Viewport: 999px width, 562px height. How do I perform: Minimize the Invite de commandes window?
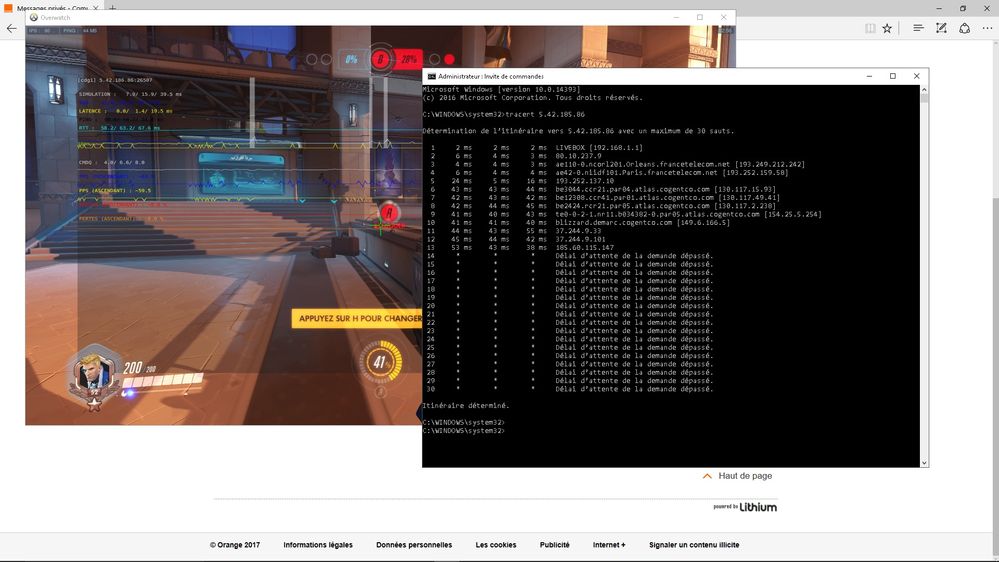point(869,76)
